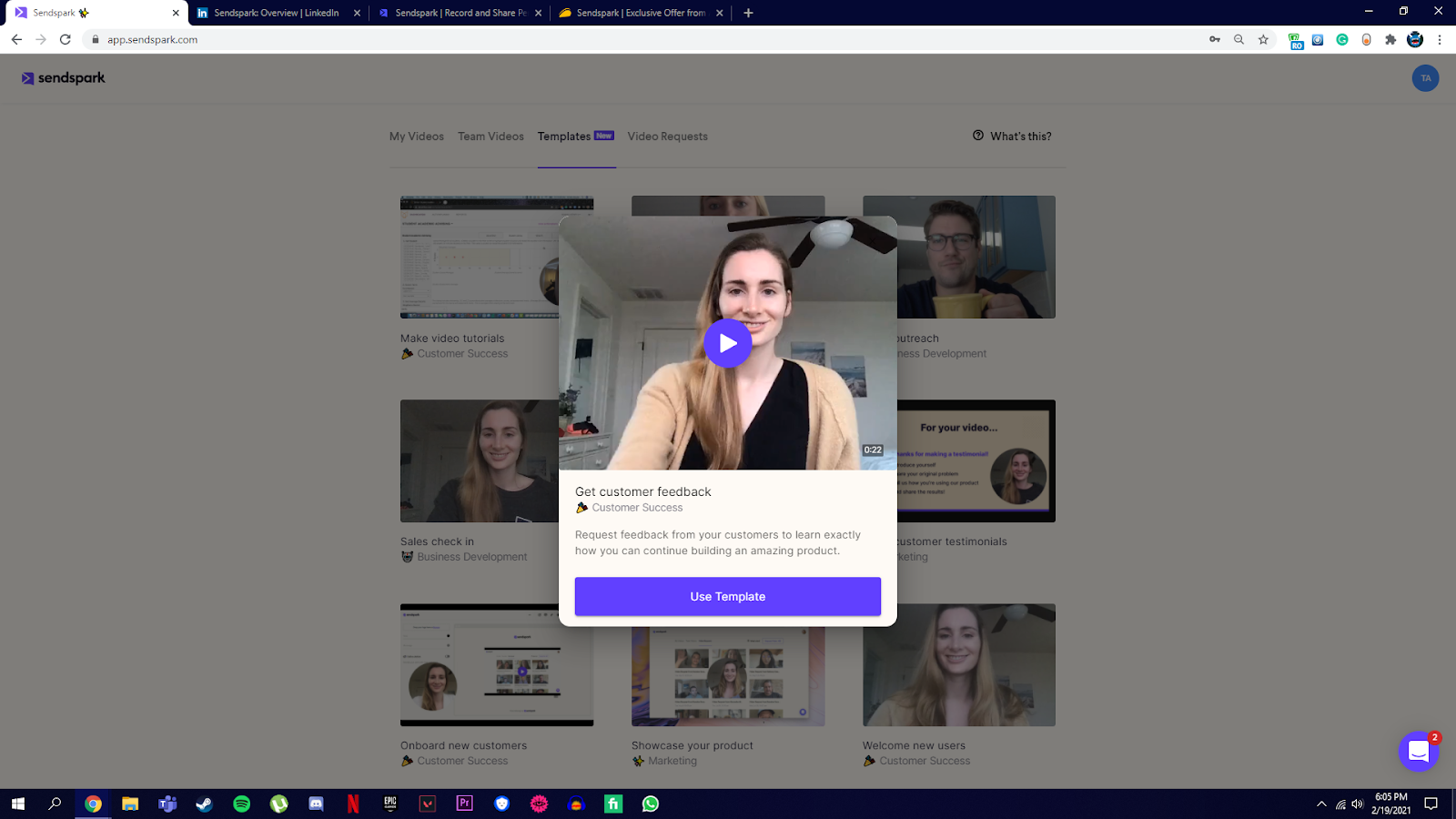
Task: Close the Sendspark Overview LinkedIn tab
Action: 357,13
